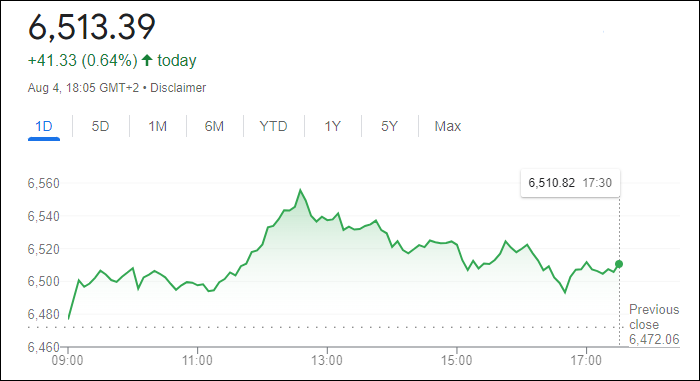Screen dimensions: 700x381
Task: Select the YTD range tab
Action: click(273, 126)
